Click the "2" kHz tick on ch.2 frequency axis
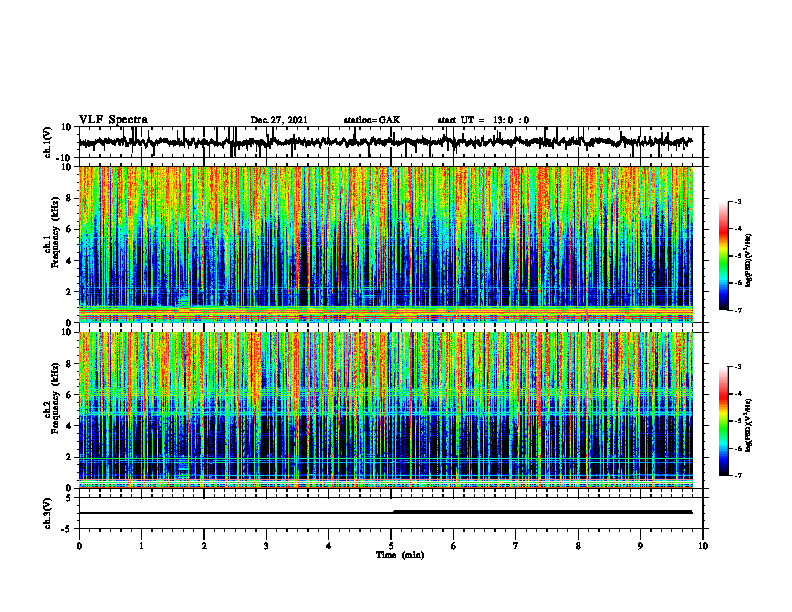The width and height of the screenshot is (792, 612). (x=70, y=457)
